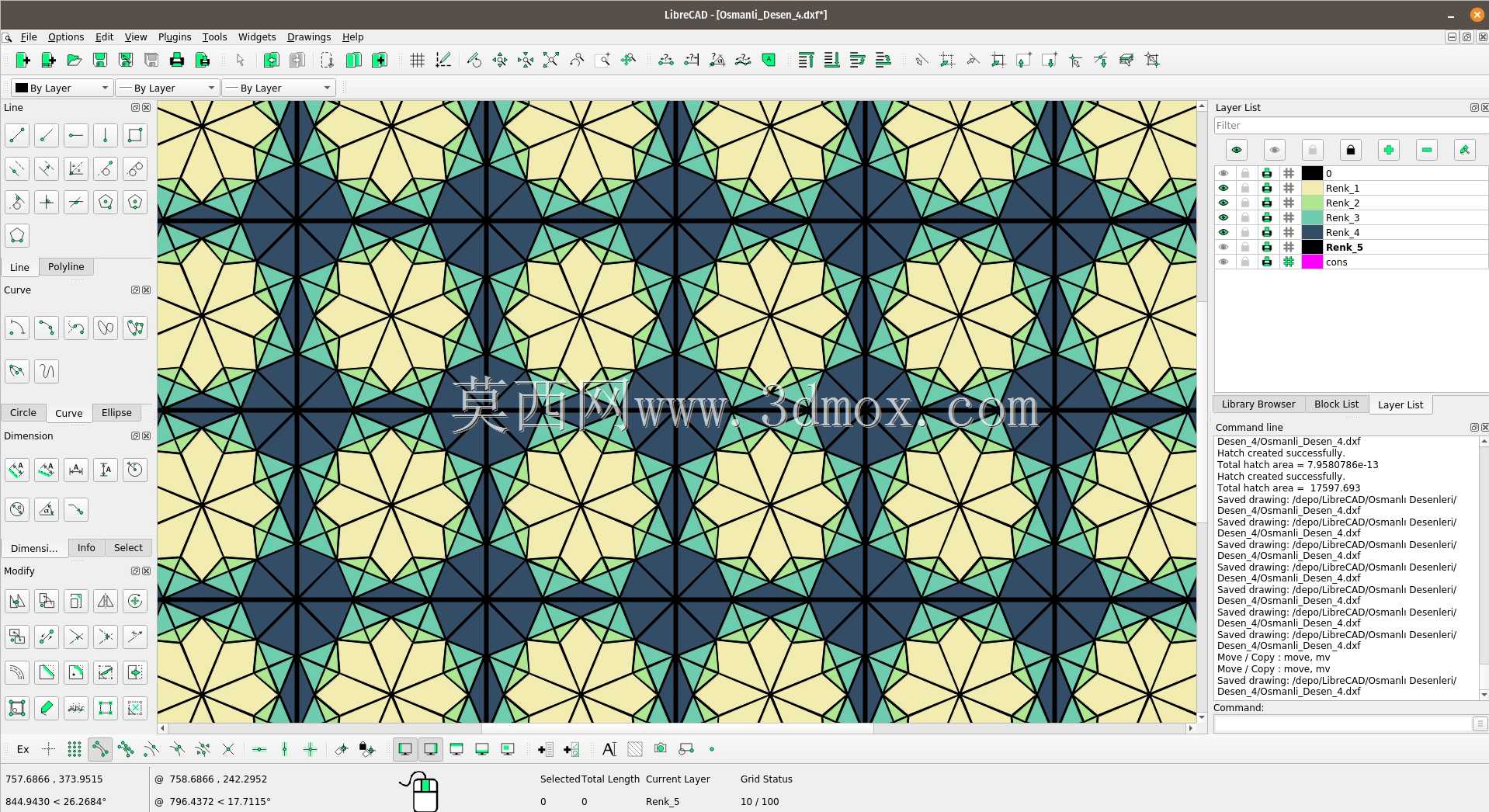Toggle the grid display icon
The height and width of the screenshot is (812, 1489).
[x=417, y=60]
